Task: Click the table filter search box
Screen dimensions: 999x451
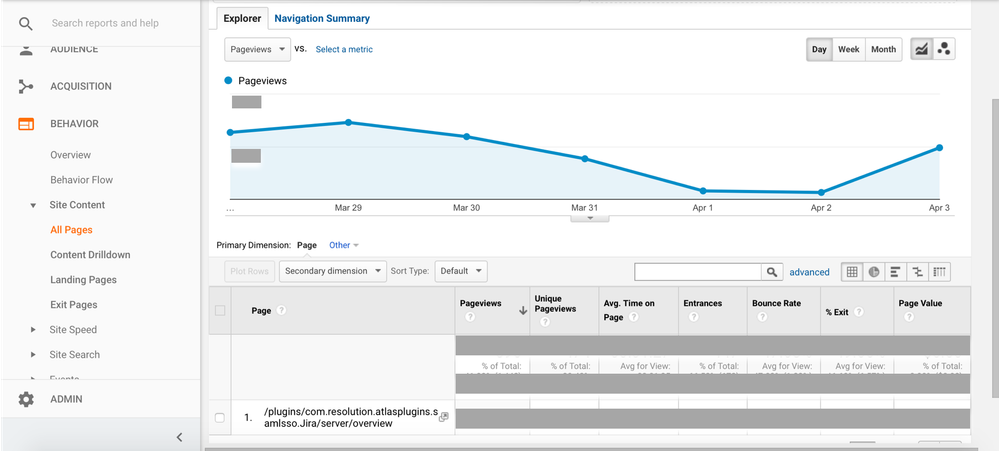Action: click(698, 272)
